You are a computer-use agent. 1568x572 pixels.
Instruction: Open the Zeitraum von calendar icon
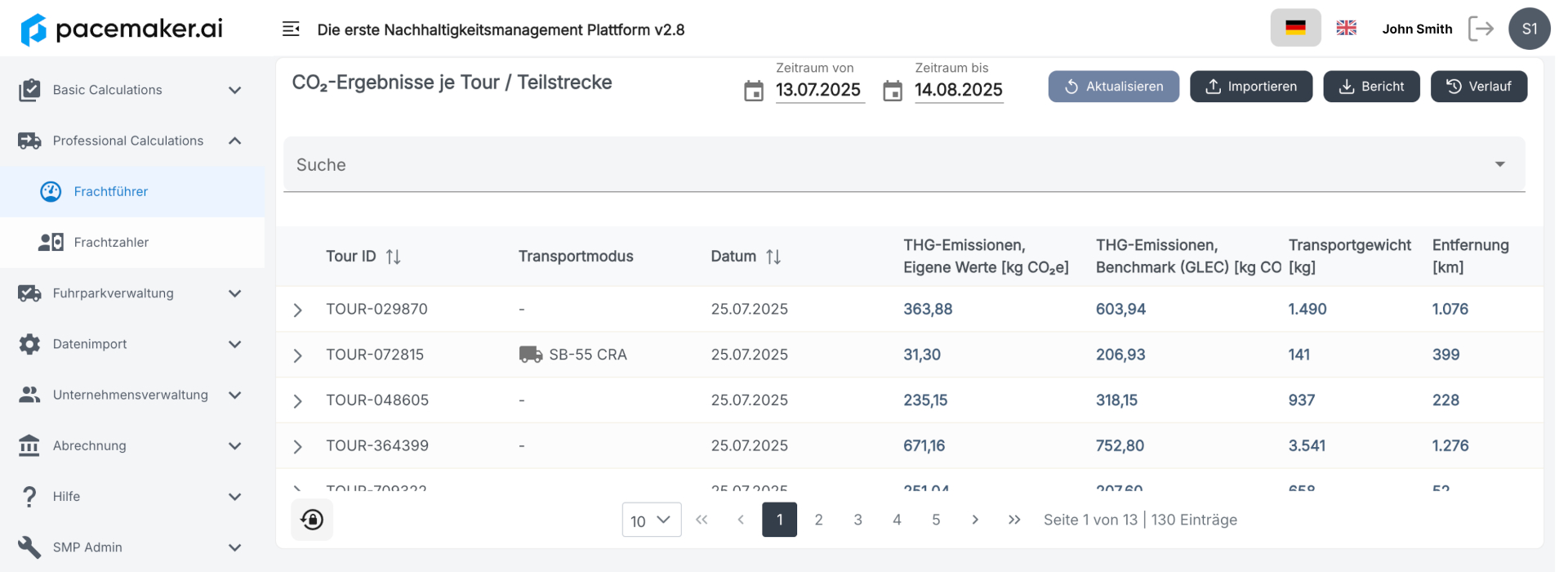pos(753,91)
